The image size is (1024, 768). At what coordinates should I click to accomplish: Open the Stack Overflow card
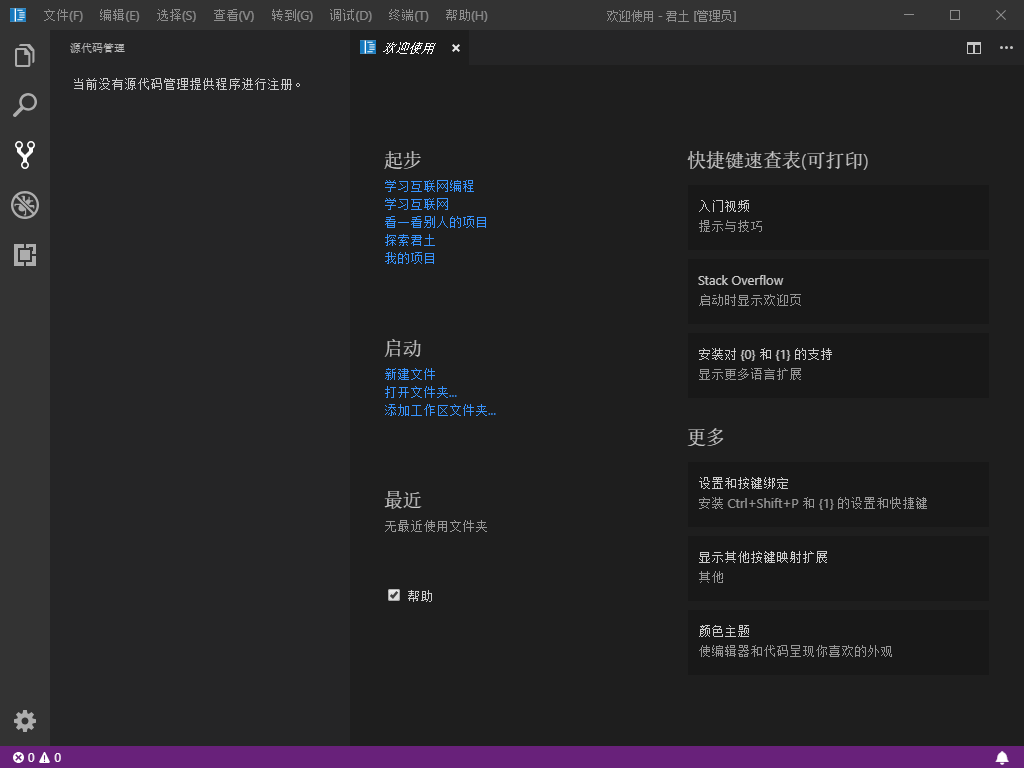(838, 291)
